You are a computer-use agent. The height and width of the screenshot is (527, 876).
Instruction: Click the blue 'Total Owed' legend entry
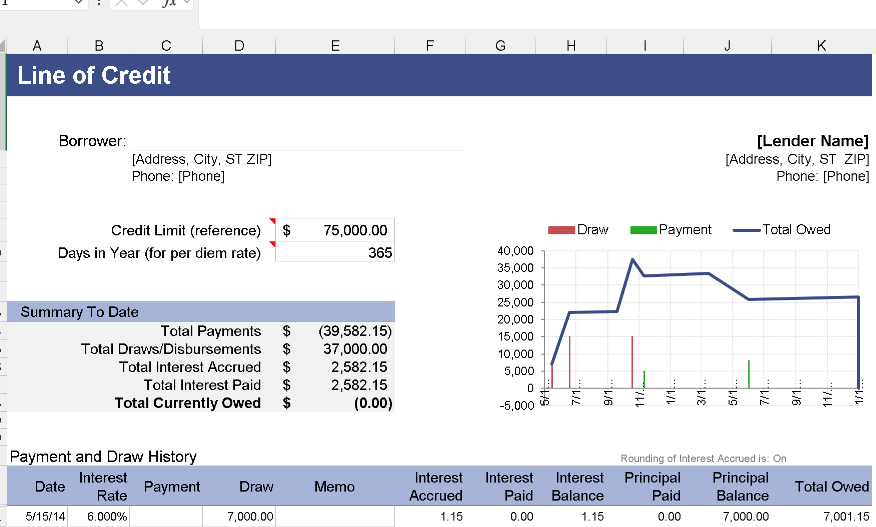click(x=782, y=230)
